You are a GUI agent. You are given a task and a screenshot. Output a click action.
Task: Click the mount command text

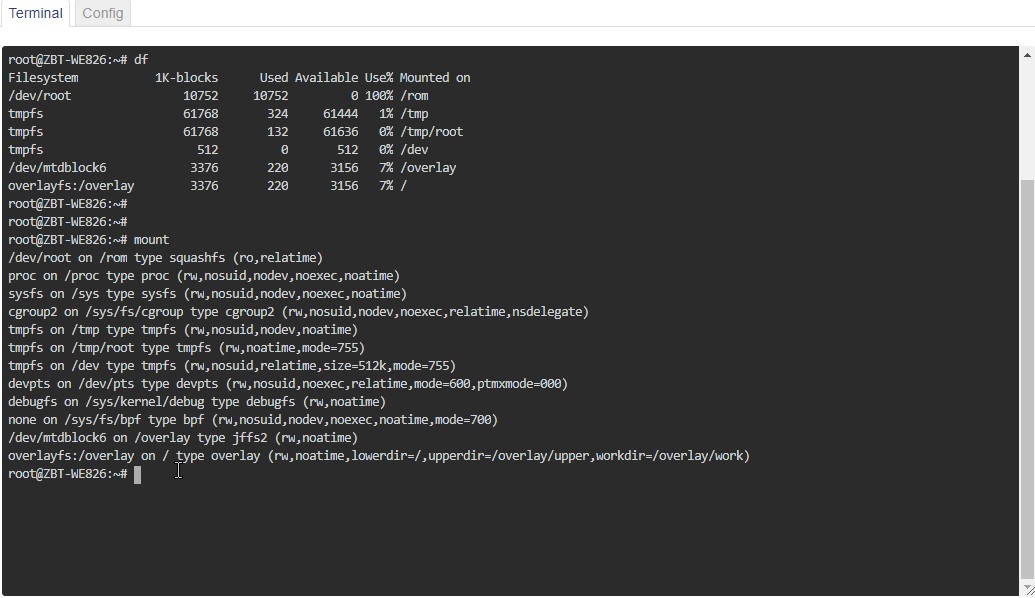pyautogui.click(x=152, y=239)
